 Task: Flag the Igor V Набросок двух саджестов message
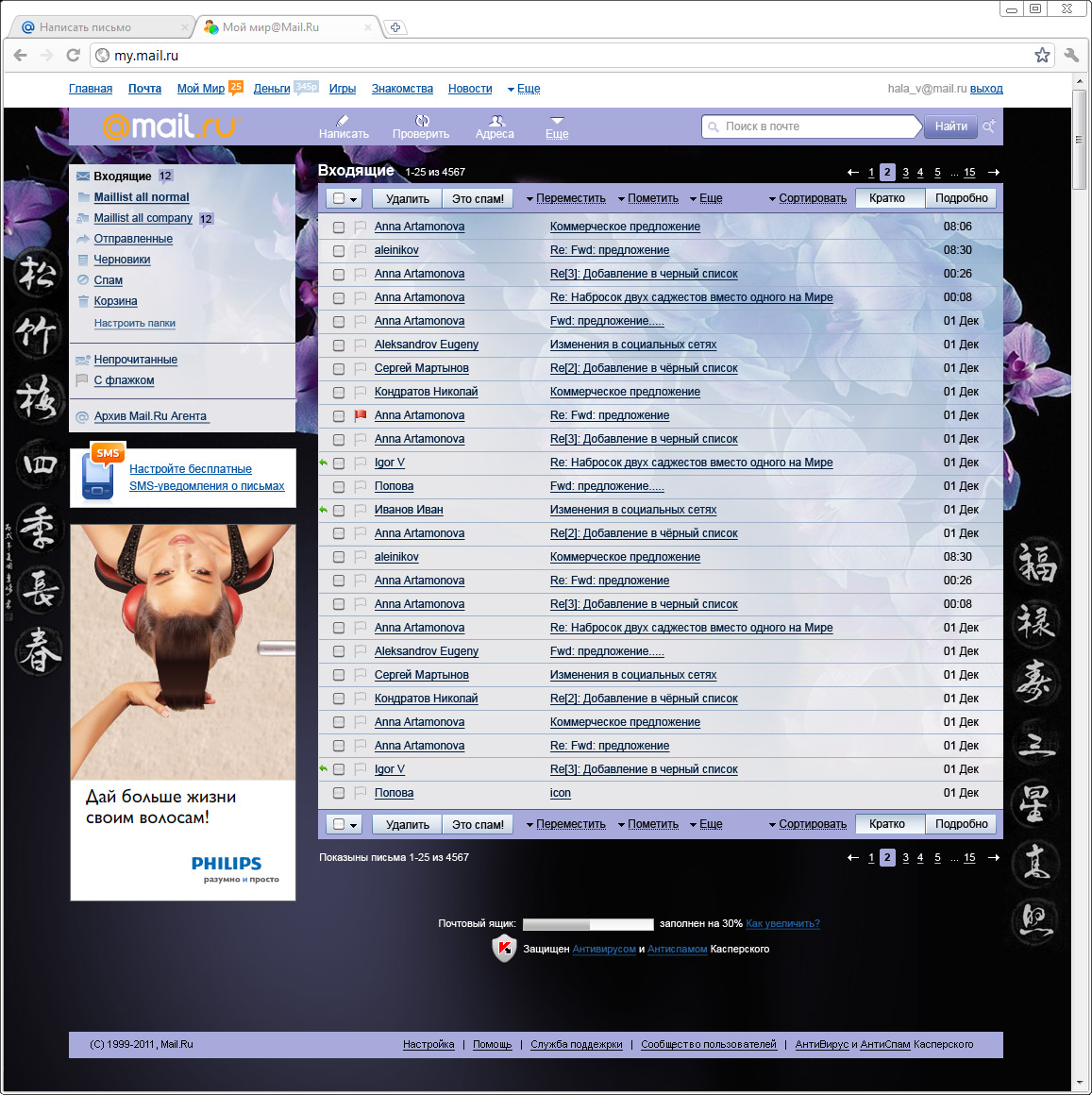pos(361,463)
